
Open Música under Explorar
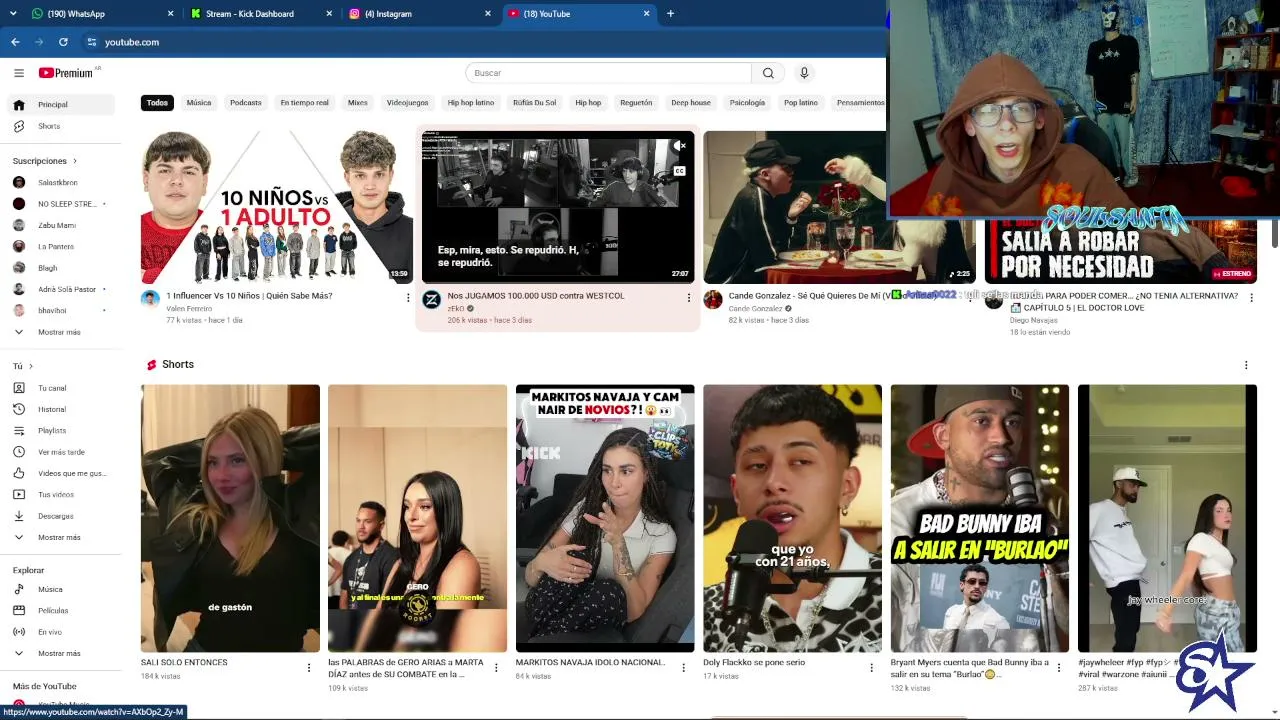[61, 590]
